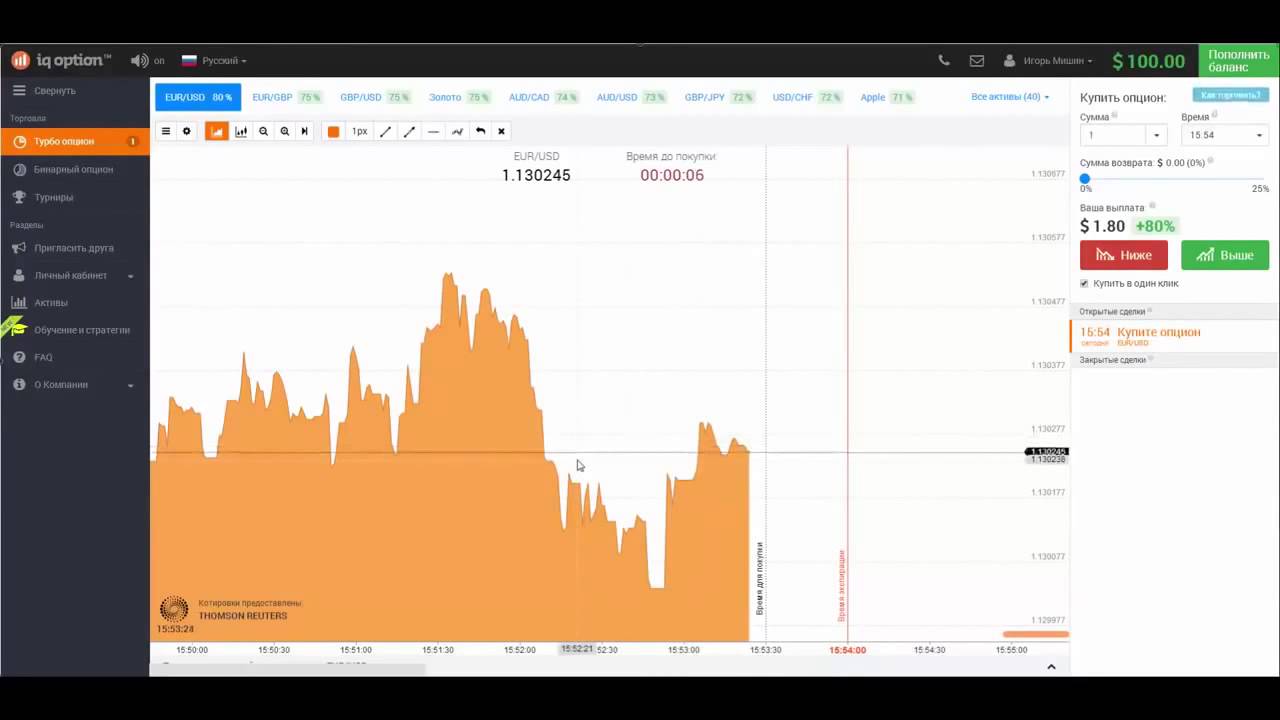Click undo arrow in chart toolbar
This screenshot has width=1280, height=720.
click(x=480, y=131)
